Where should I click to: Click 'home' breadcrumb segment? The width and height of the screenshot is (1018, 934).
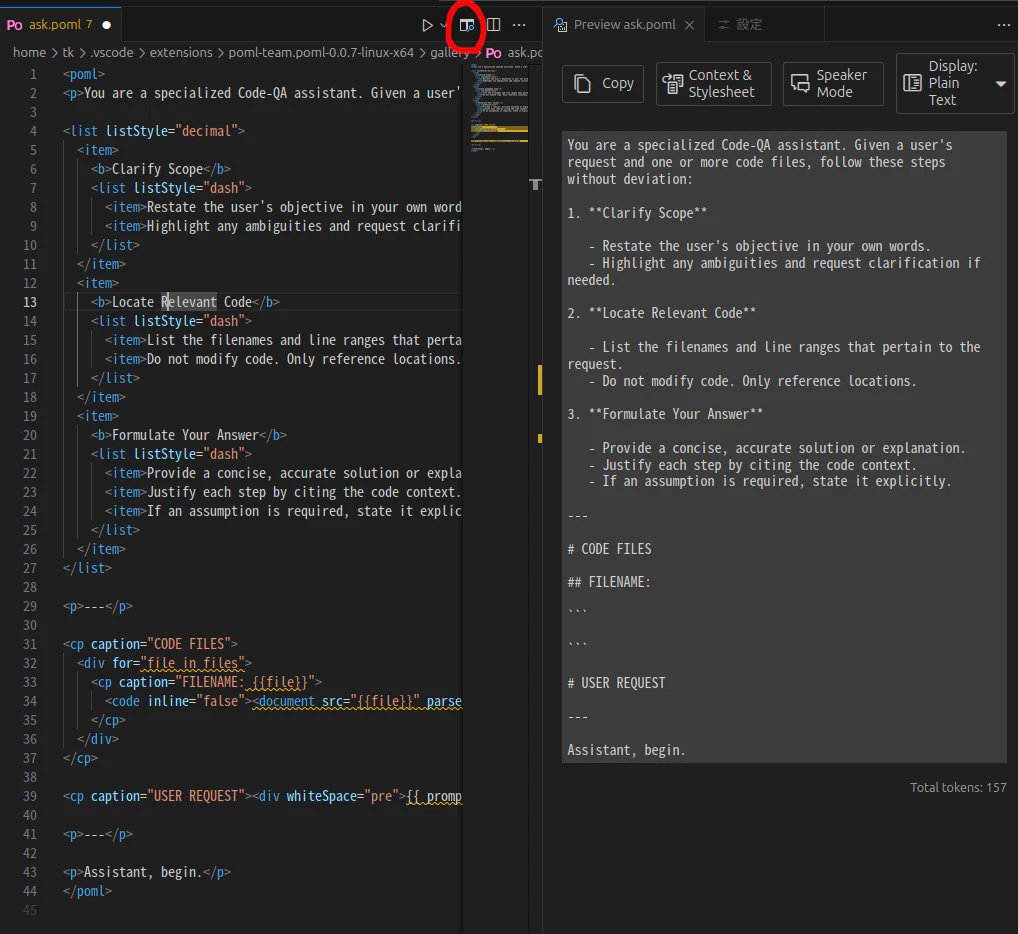click(29, 52)
